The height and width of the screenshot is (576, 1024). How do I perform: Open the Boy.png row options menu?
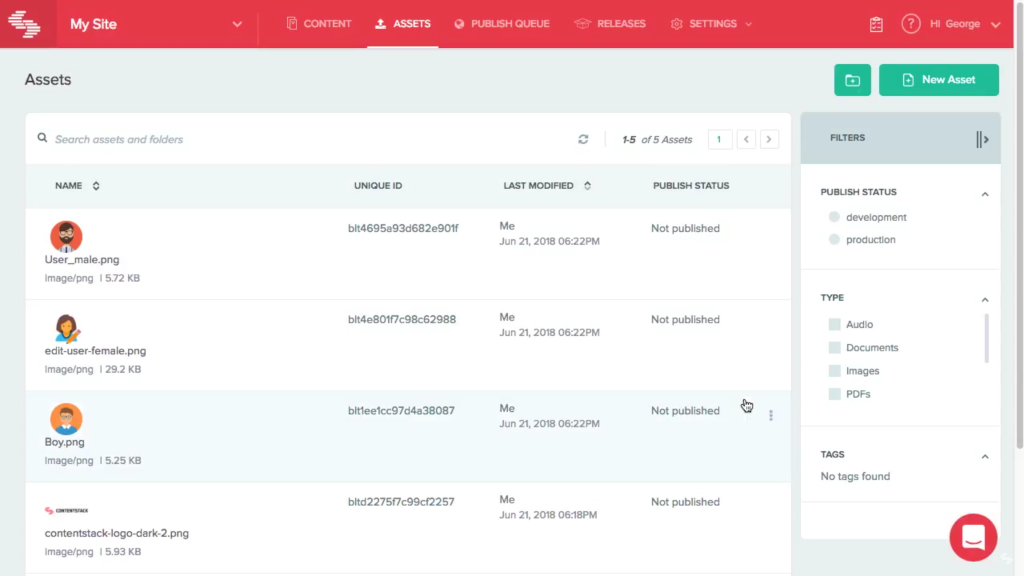[770, 415]
